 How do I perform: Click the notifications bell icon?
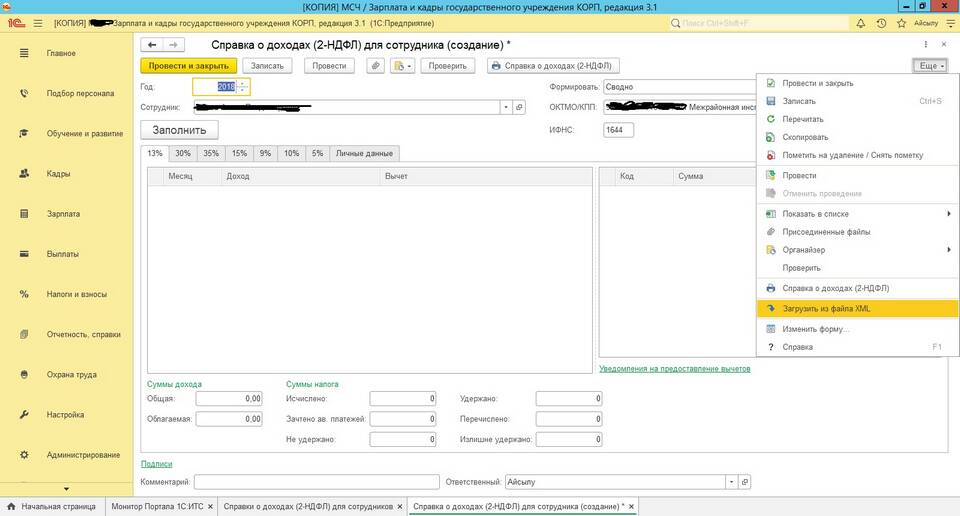click(x=861, y=23)
